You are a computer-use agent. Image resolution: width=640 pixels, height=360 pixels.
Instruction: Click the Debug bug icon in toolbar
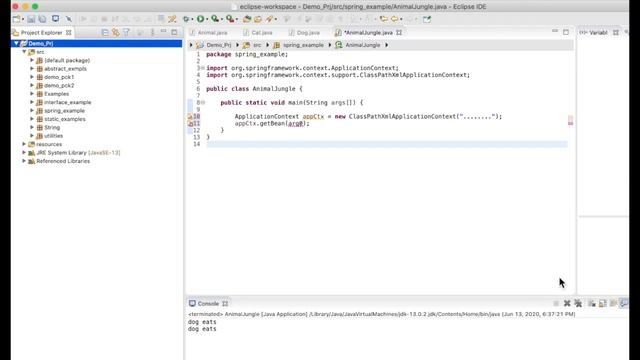pos(186,19)
